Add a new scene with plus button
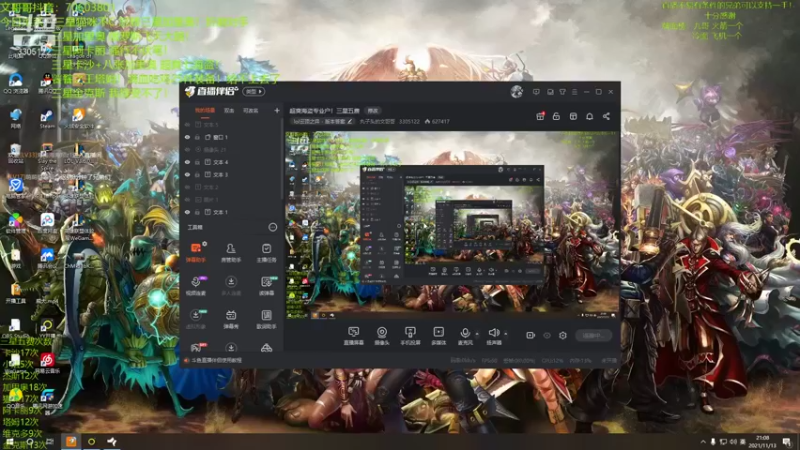 pos(277,110)
